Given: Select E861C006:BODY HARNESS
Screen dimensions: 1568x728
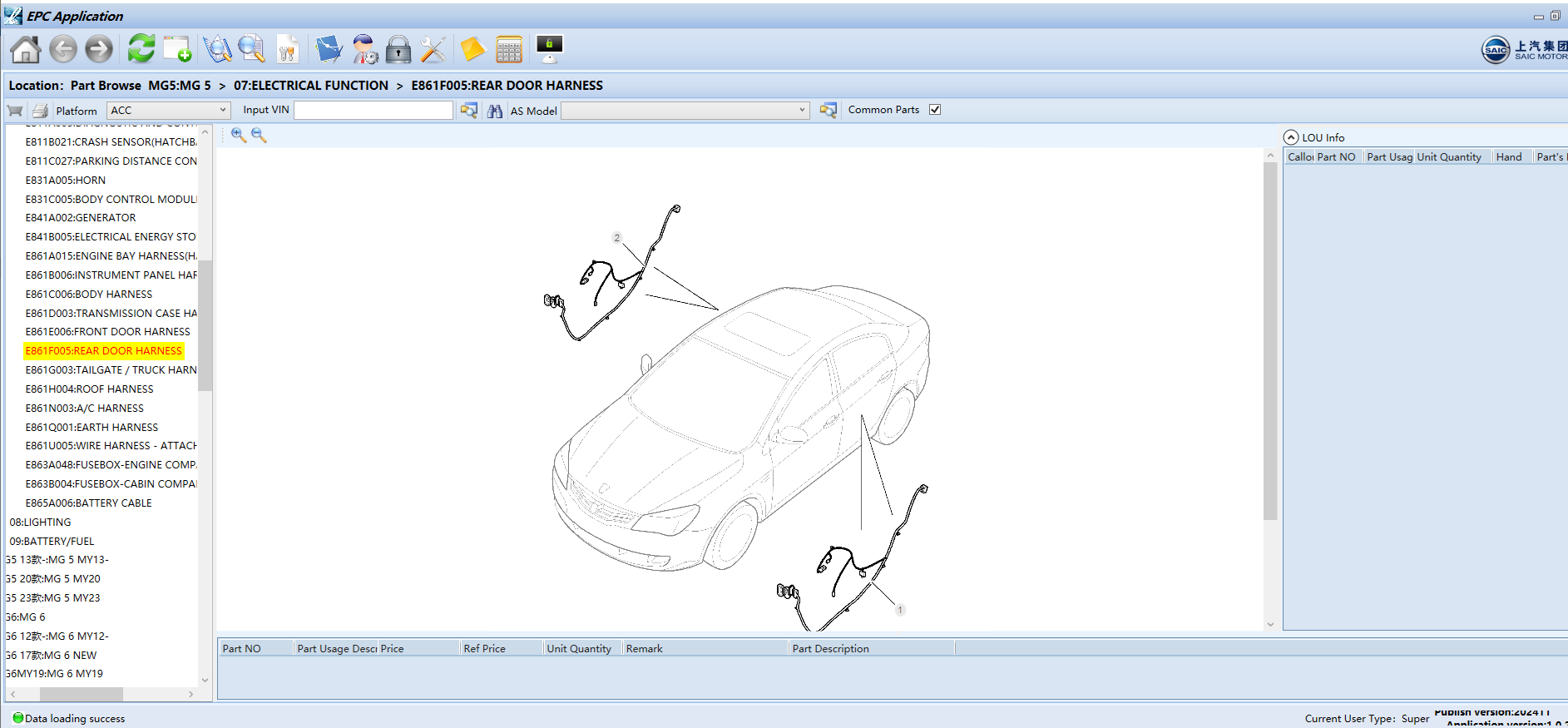Looking at the screenshot, I should pyautogui.click(x=89, y=294).
